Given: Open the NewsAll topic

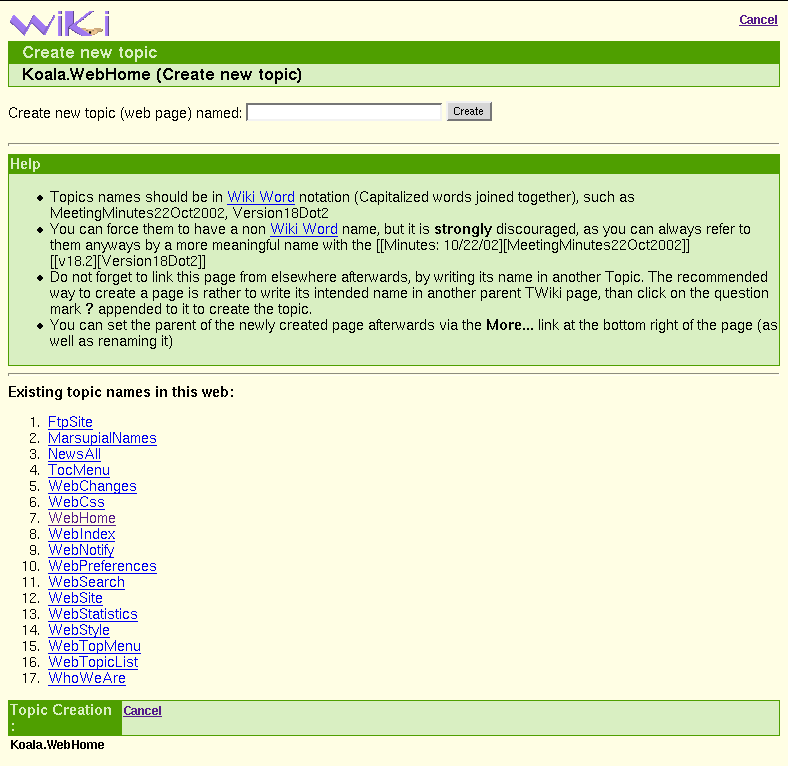Looking at the screenshot, I should click(x=74, y=454).
